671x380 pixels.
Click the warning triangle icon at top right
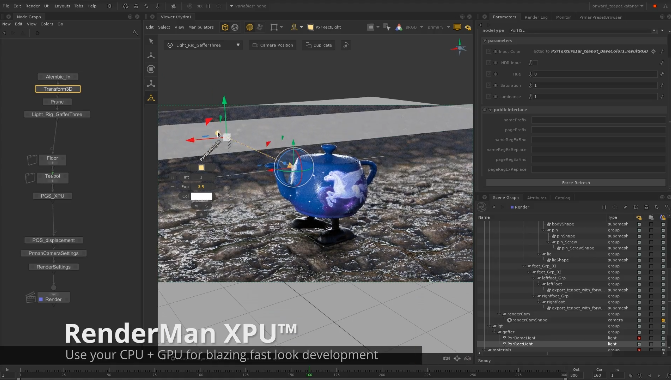pos(665,6)
